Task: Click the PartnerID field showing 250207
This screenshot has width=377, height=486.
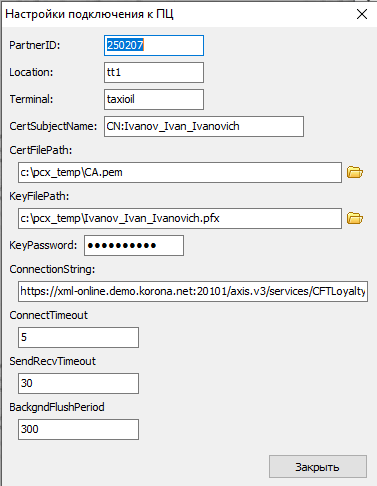Action: (154, 45)
